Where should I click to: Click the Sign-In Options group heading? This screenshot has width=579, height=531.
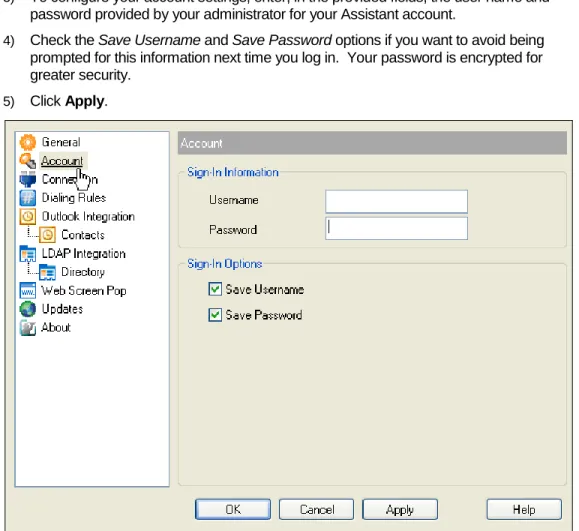[225, 264]
